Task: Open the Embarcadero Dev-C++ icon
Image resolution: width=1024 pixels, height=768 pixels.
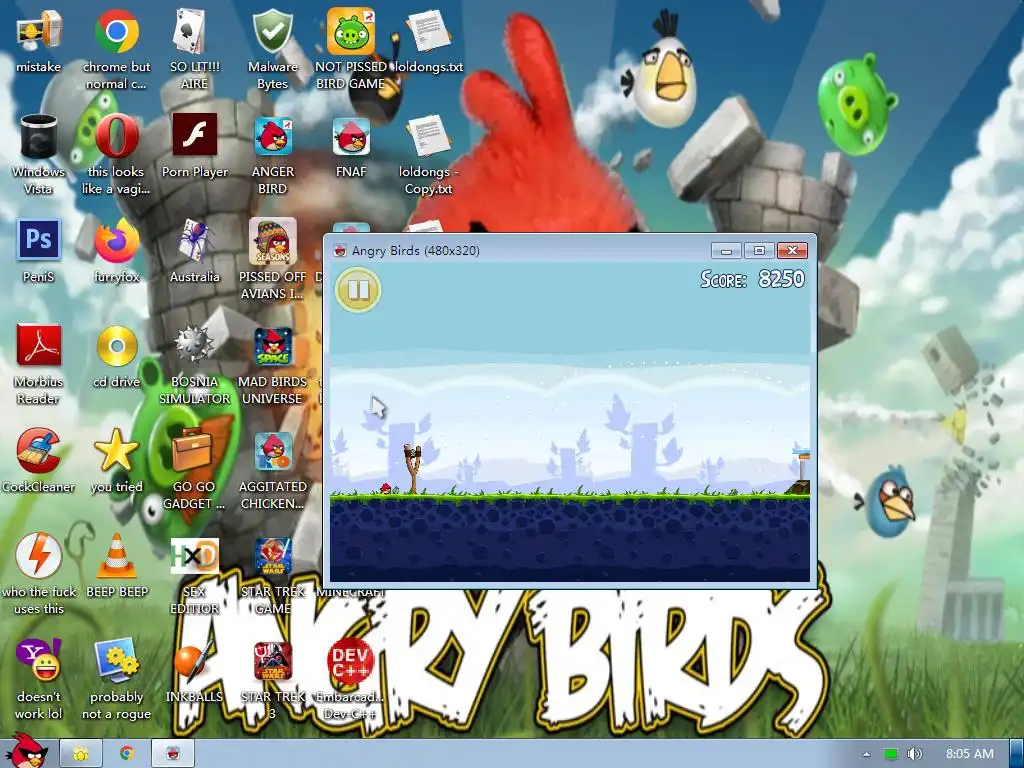Action: click(x=351, y=661)
